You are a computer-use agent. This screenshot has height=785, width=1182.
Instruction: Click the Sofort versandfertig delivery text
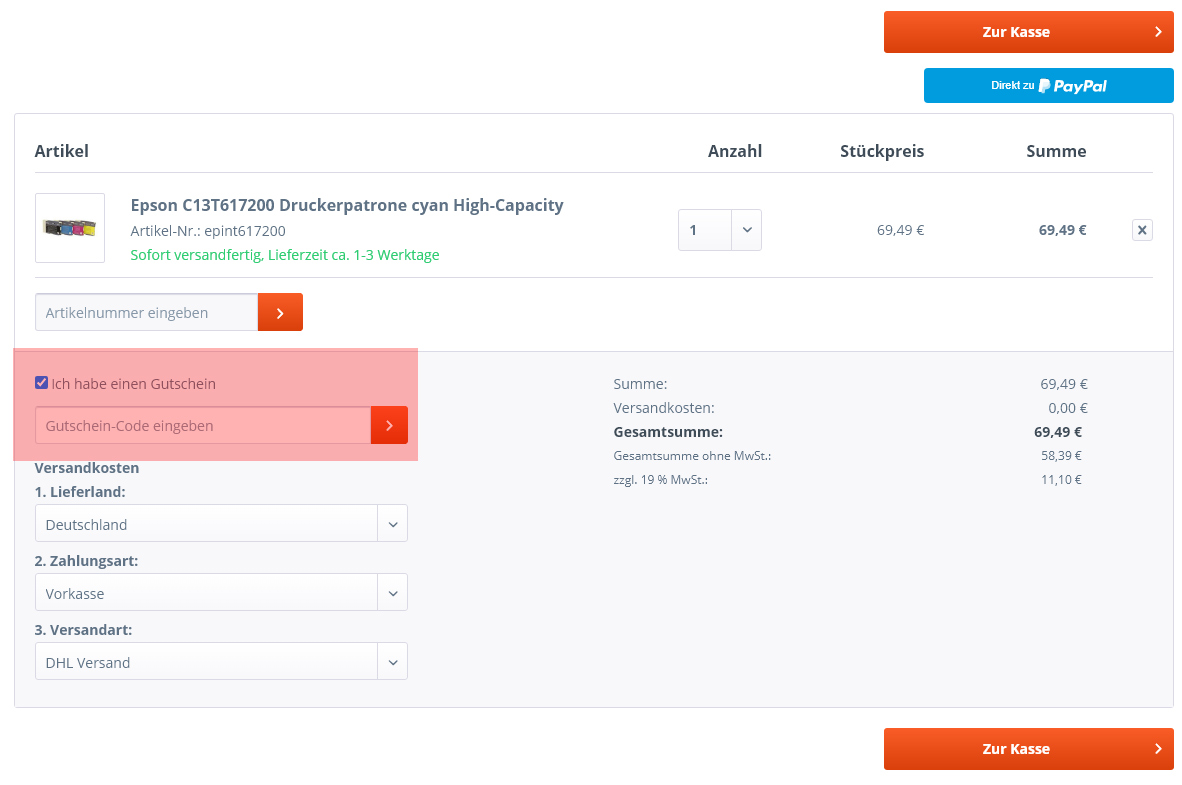tap(285, 255)
